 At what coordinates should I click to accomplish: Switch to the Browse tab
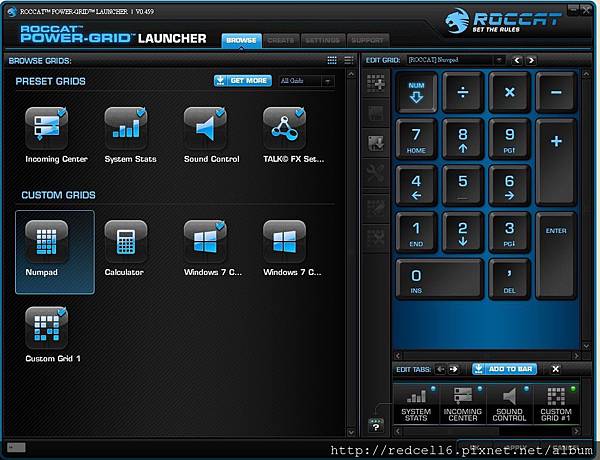pyautogui.click(x=241, y=40)
